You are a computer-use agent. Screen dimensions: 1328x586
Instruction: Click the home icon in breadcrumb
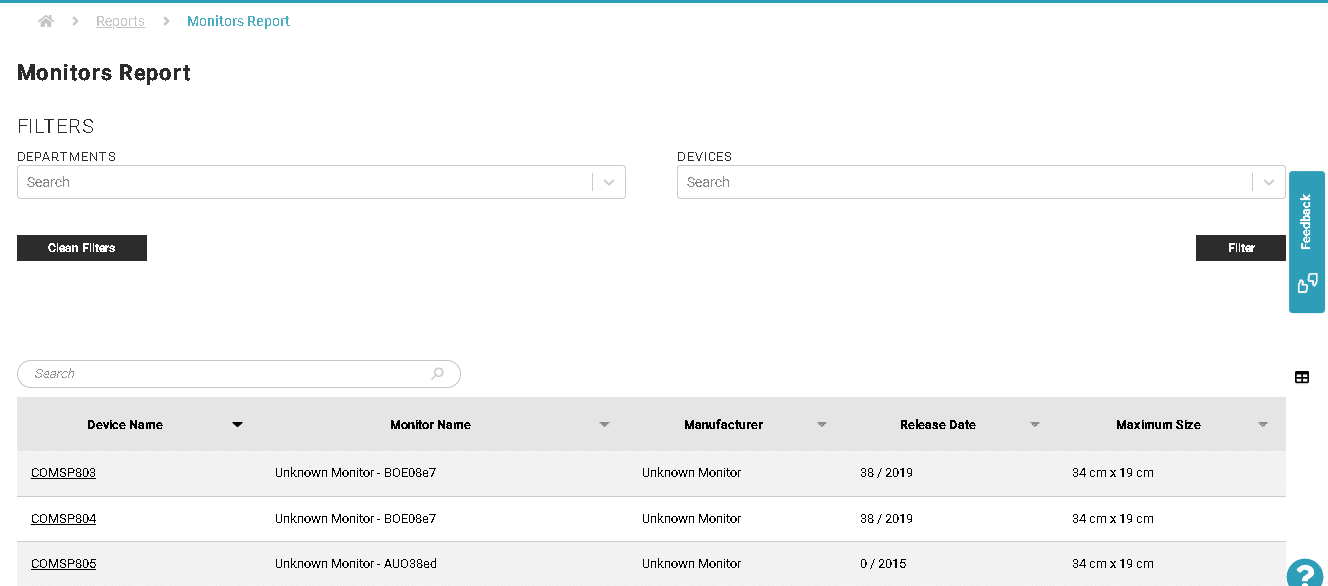coord(46,21)
